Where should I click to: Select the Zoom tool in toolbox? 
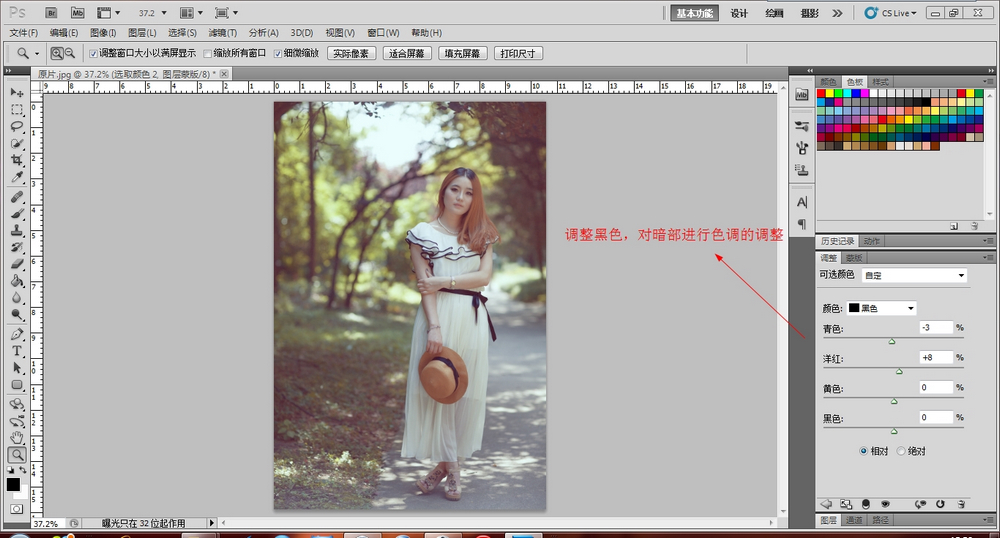click(17, 454)
